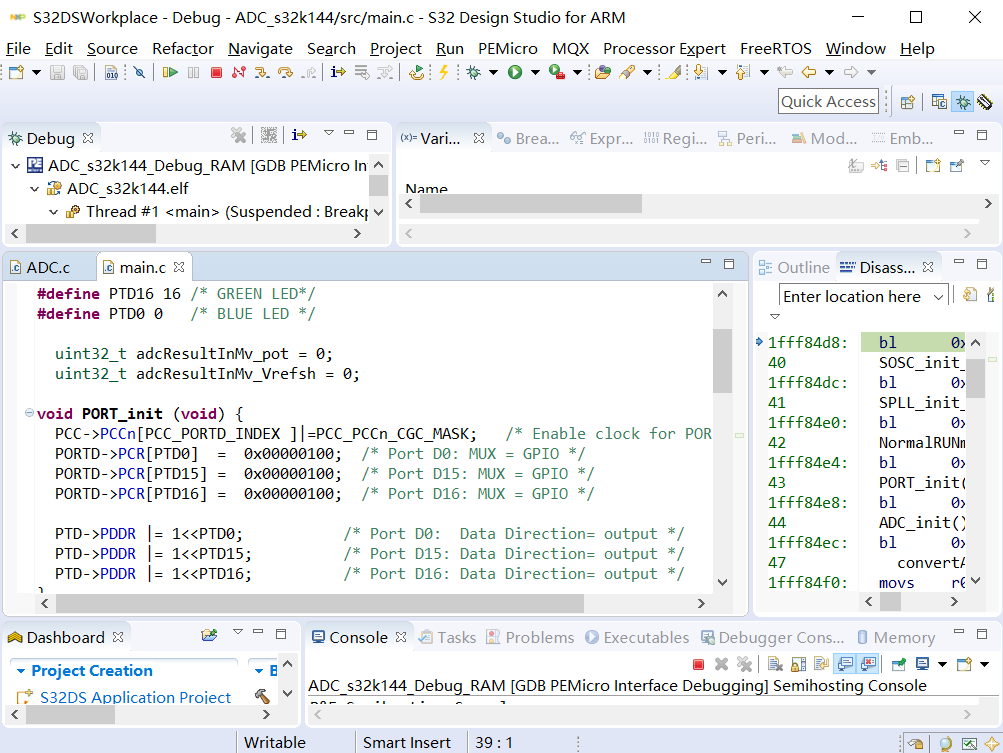The width and height of the screenshot is (1003, 753).
Task: Click the Step Over icon
Action: pyautogui.click(x=285, y=72)
